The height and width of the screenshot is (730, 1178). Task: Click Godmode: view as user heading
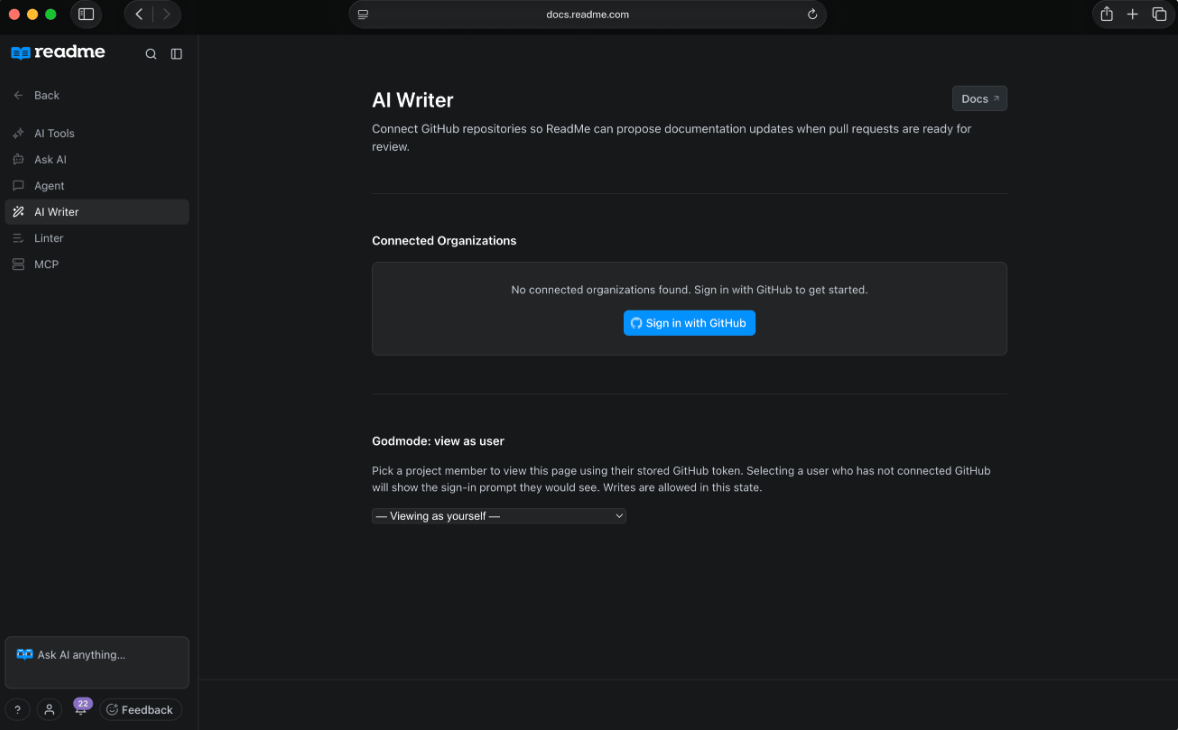click(x=438, y=441)
